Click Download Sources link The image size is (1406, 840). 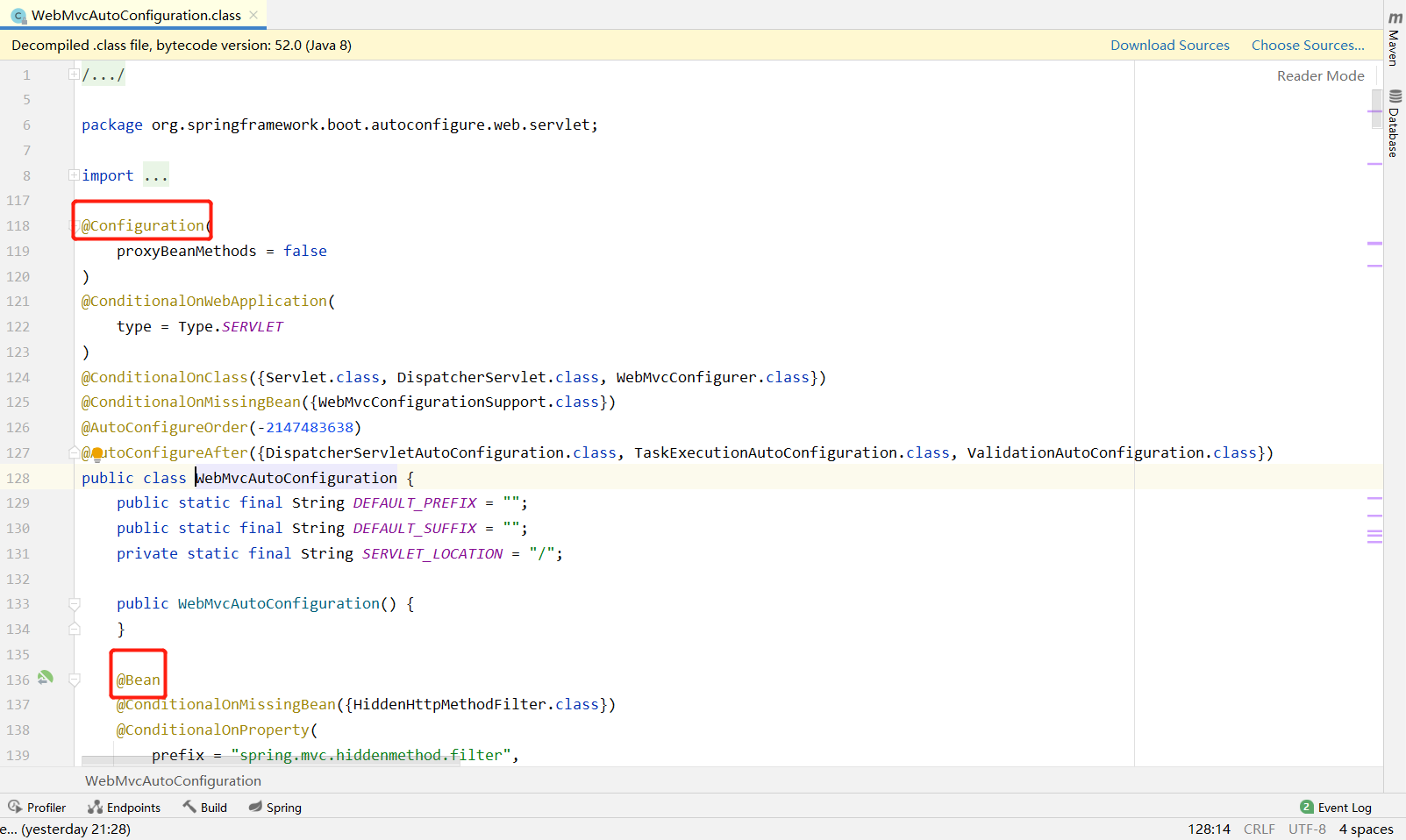click(1169, 46)
